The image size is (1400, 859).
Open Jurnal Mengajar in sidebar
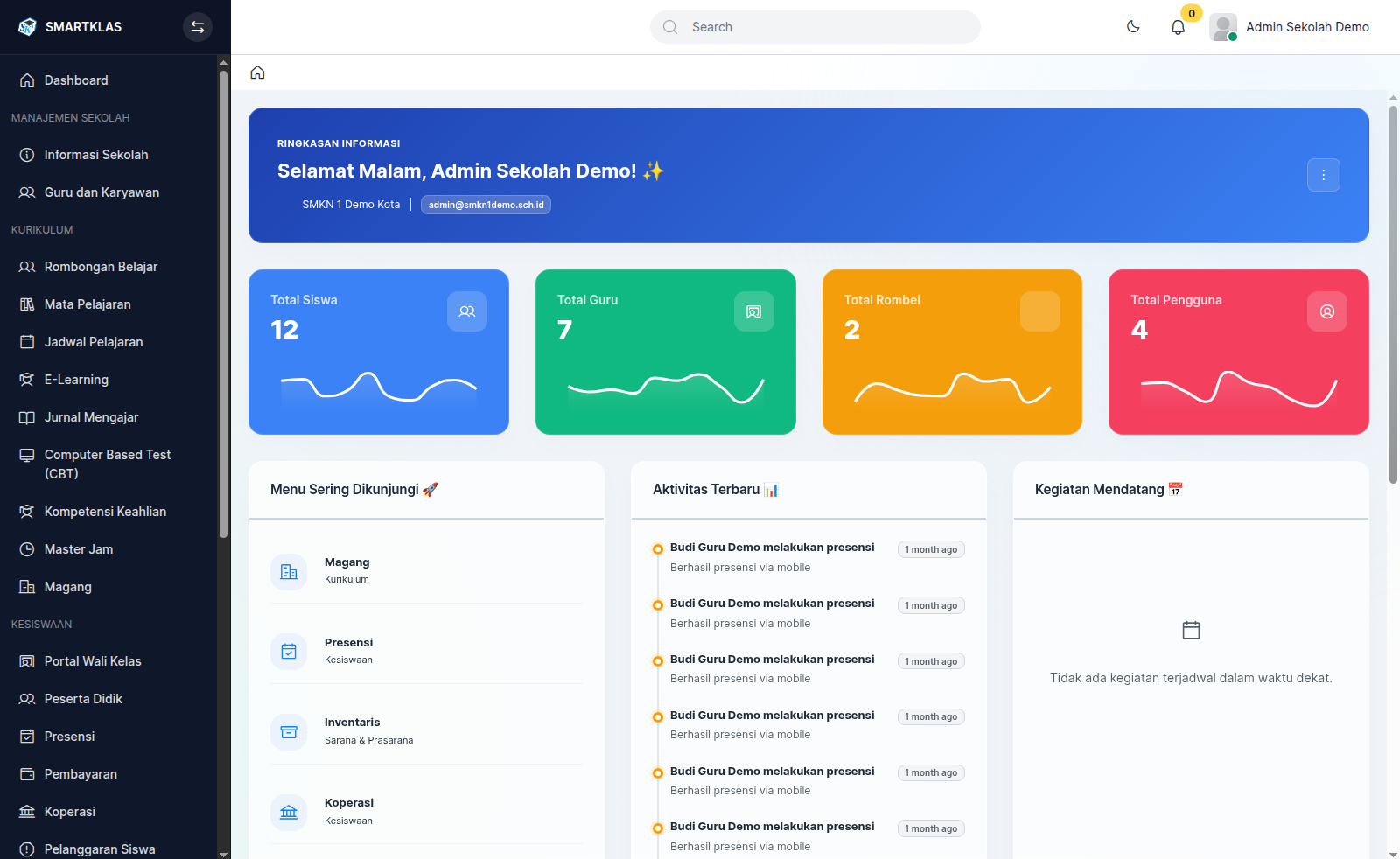click(108, 417)
